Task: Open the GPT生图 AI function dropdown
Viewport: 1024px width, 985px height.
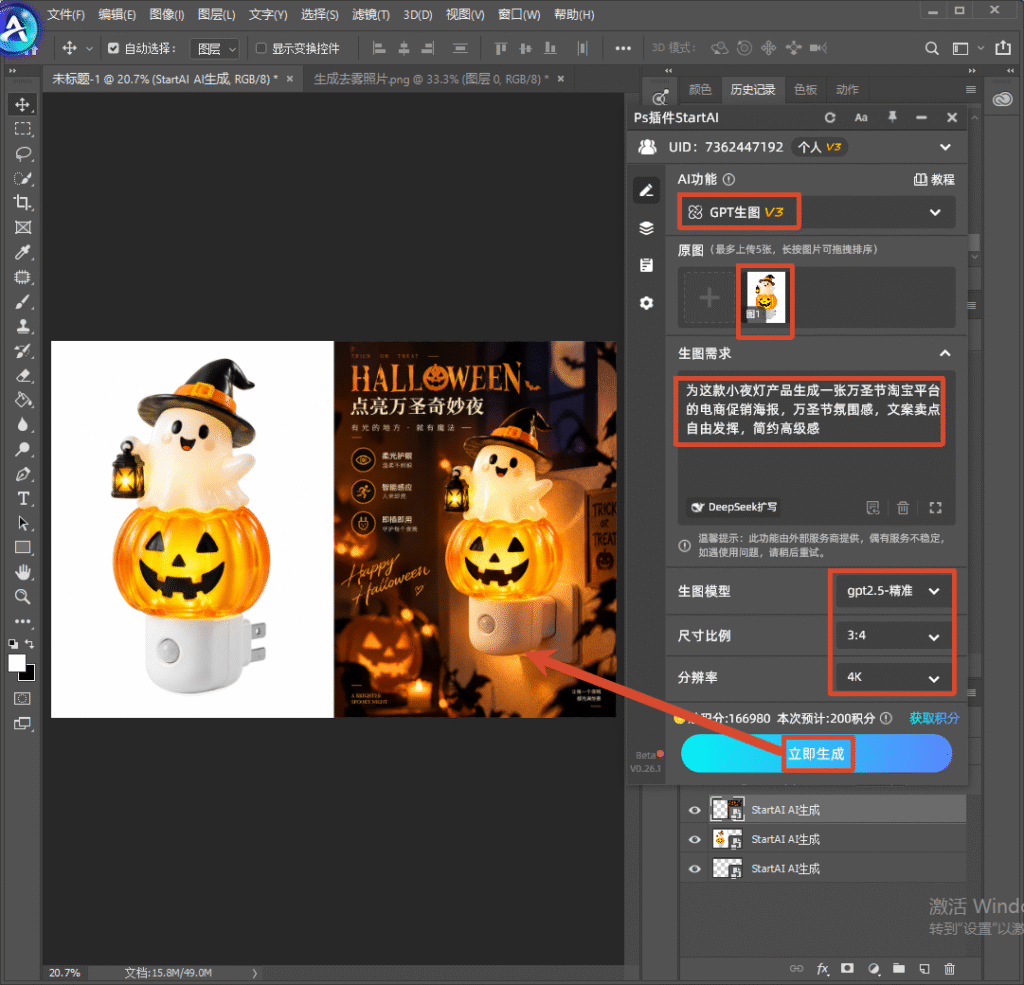Action: [x=817, y=212]
